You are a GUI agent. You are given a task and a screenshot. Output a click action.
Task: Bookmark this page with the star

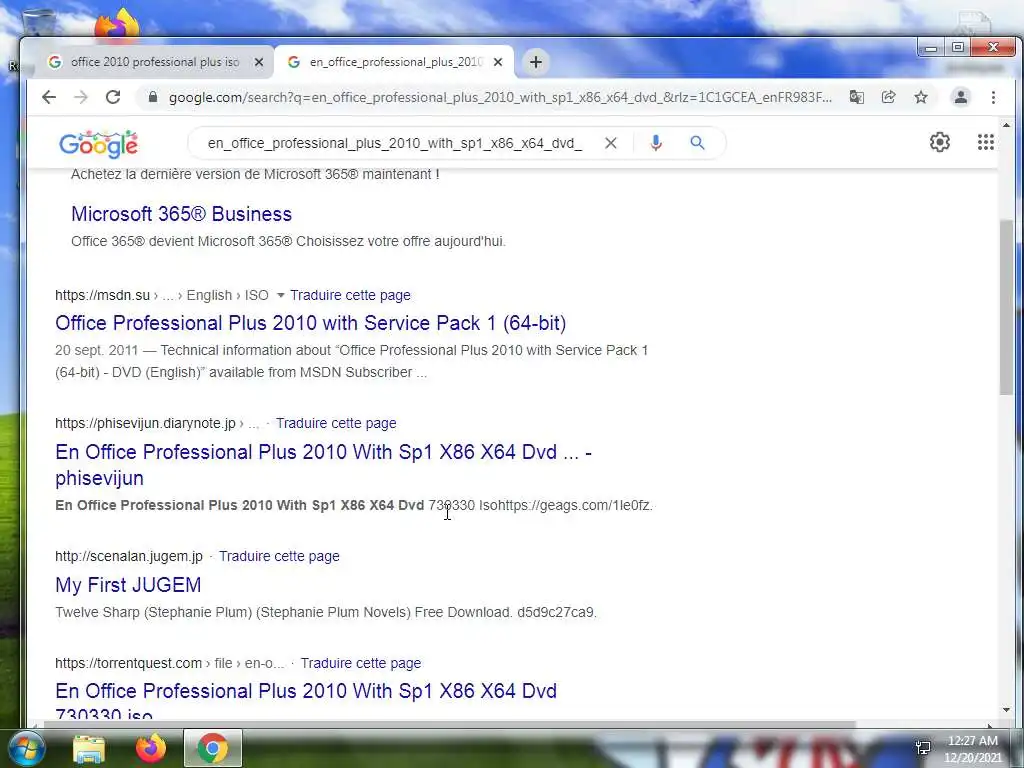coord(921,97)
